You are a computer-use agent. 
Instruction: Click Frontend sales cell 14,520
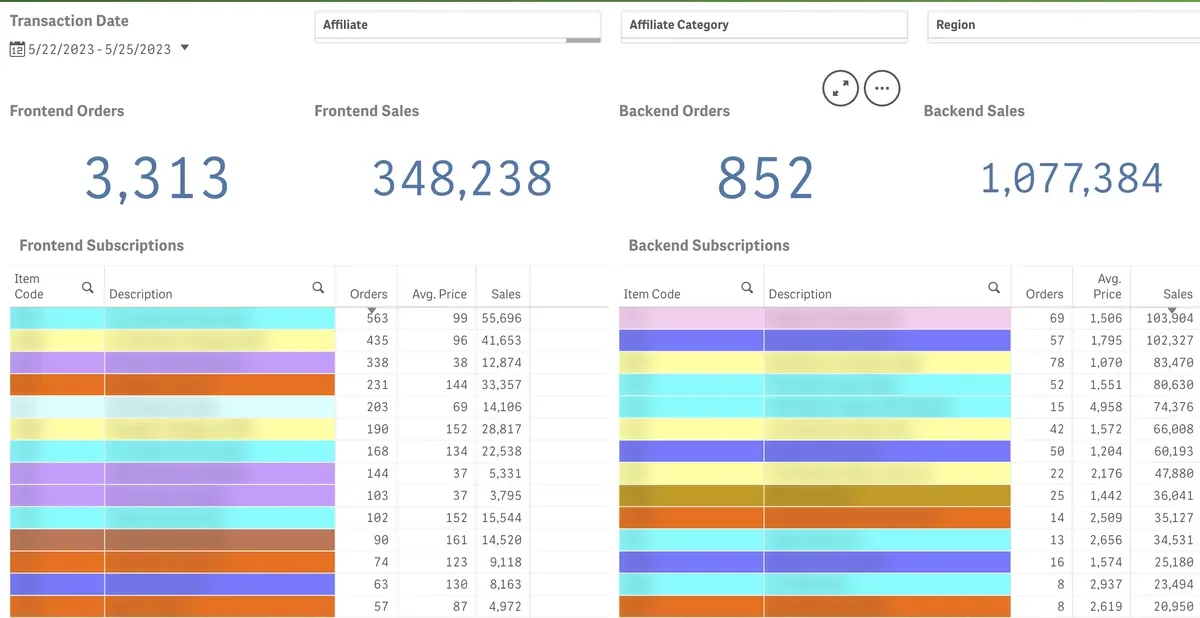click(501, 540)
